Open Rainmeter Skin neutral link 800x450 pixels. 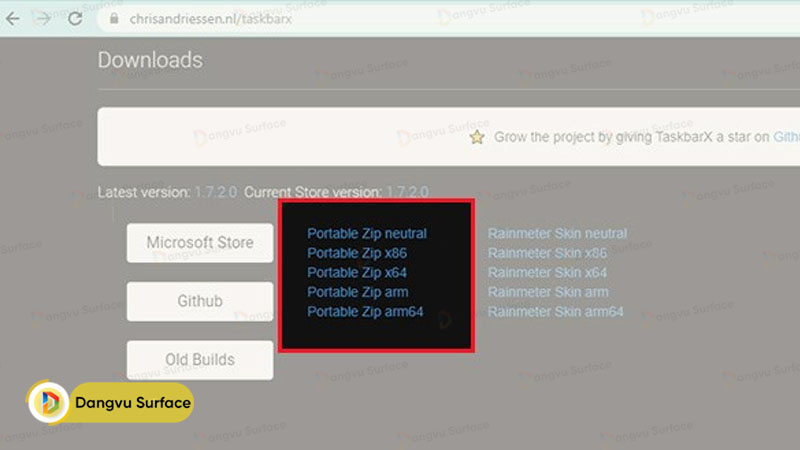pos(557,234)
